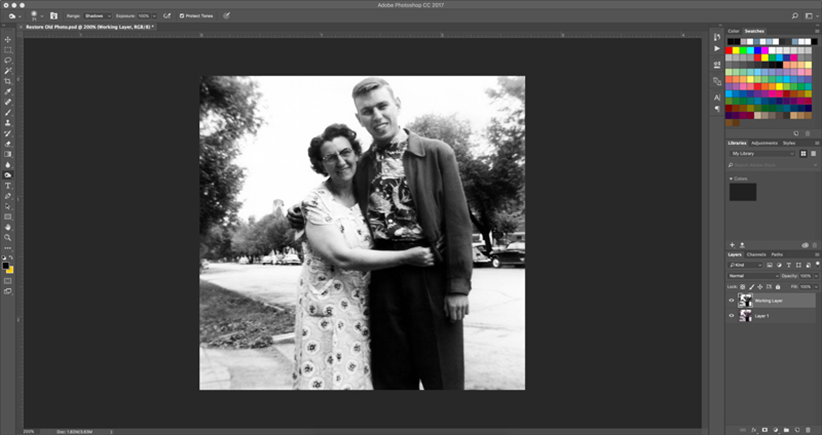Open the layer filter Kind dropdown

[x=745, y=265]
